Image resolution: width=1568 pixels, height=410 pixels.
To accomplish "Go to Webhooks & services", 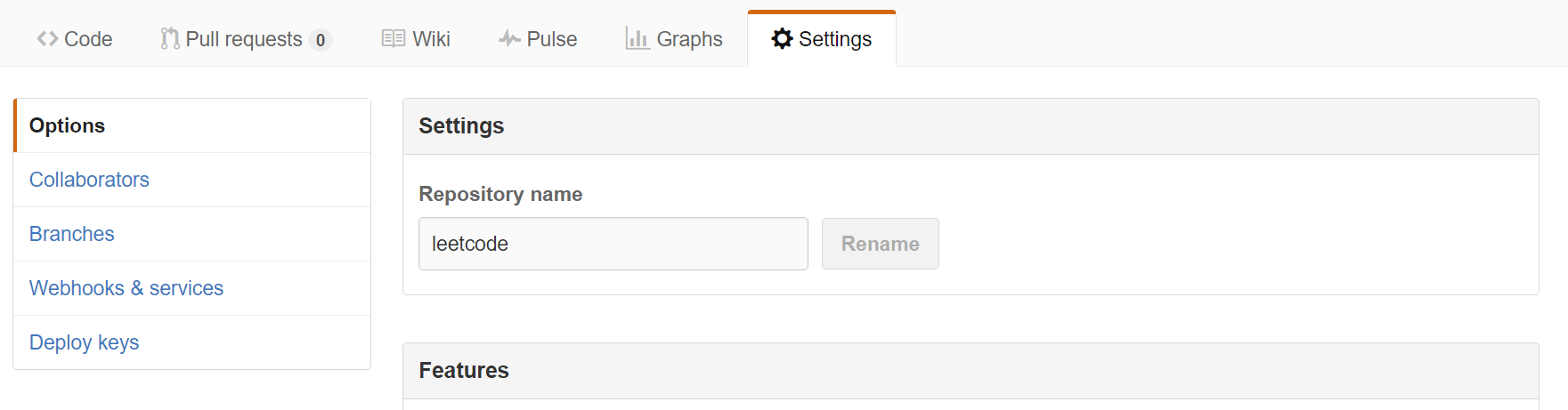I will point(192,288).
